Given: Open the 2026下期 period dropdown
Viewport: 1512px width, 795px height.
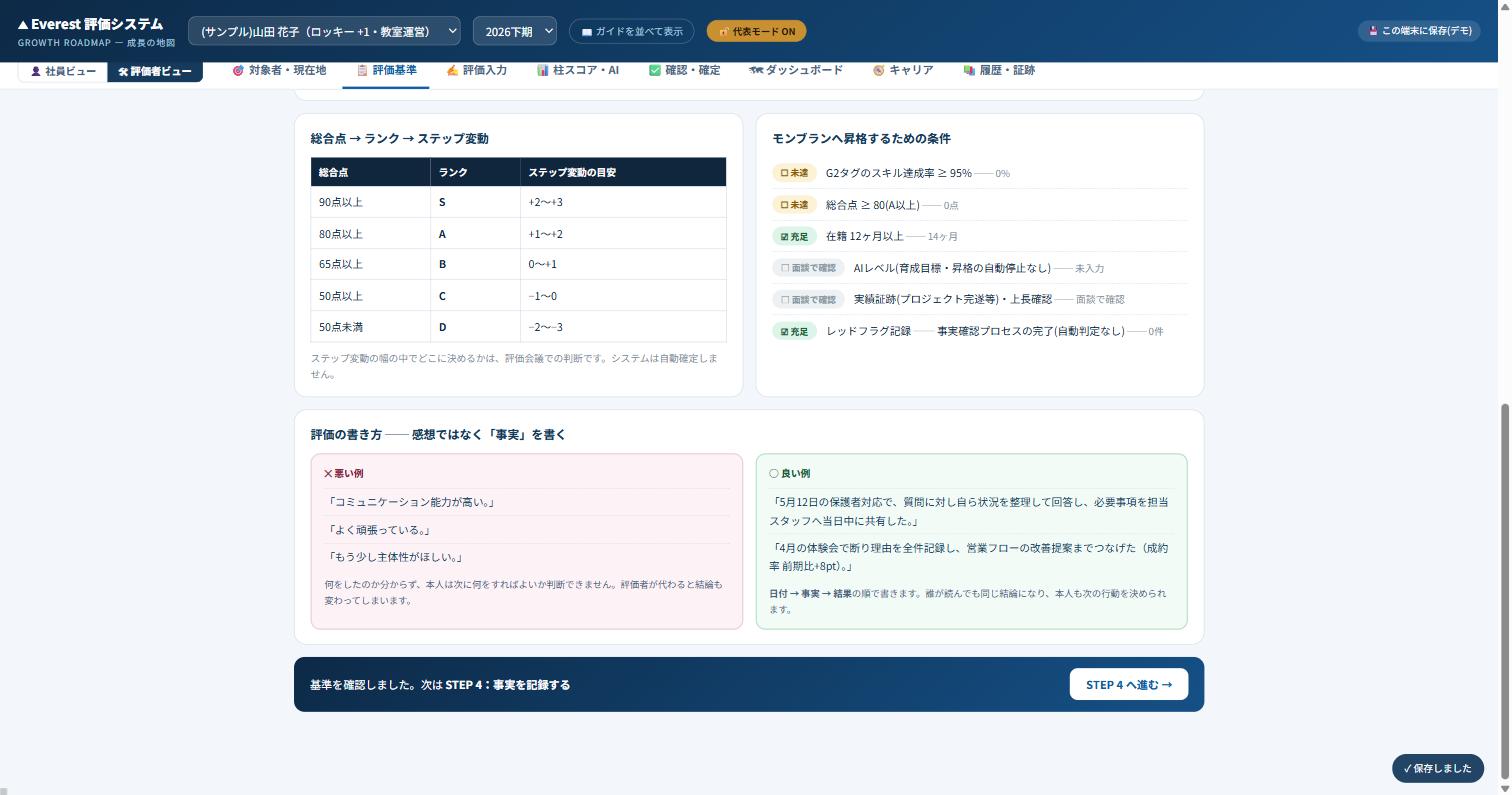Looking at the screenshot, I should tap(514, 31).
